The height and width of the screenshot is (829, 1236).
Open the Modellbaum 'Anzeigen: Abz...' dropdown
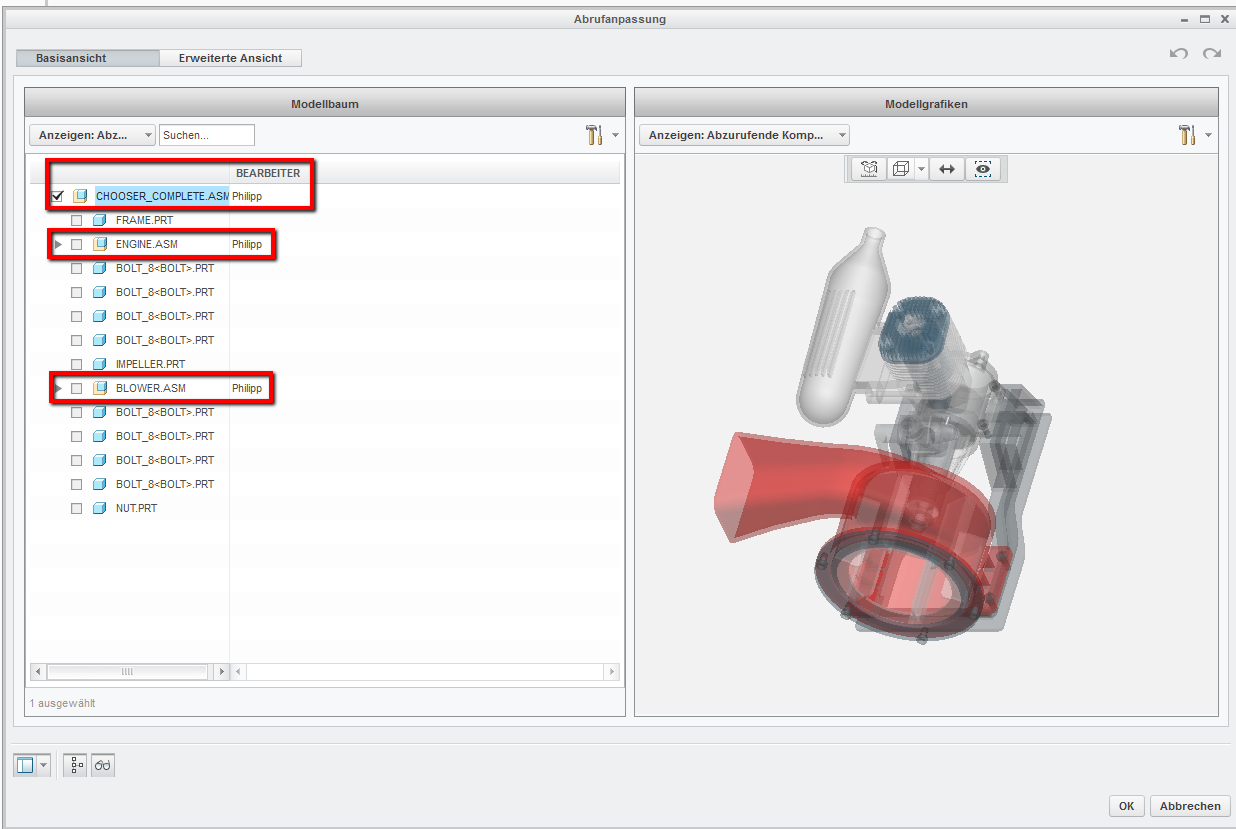[x=93, y=135]
